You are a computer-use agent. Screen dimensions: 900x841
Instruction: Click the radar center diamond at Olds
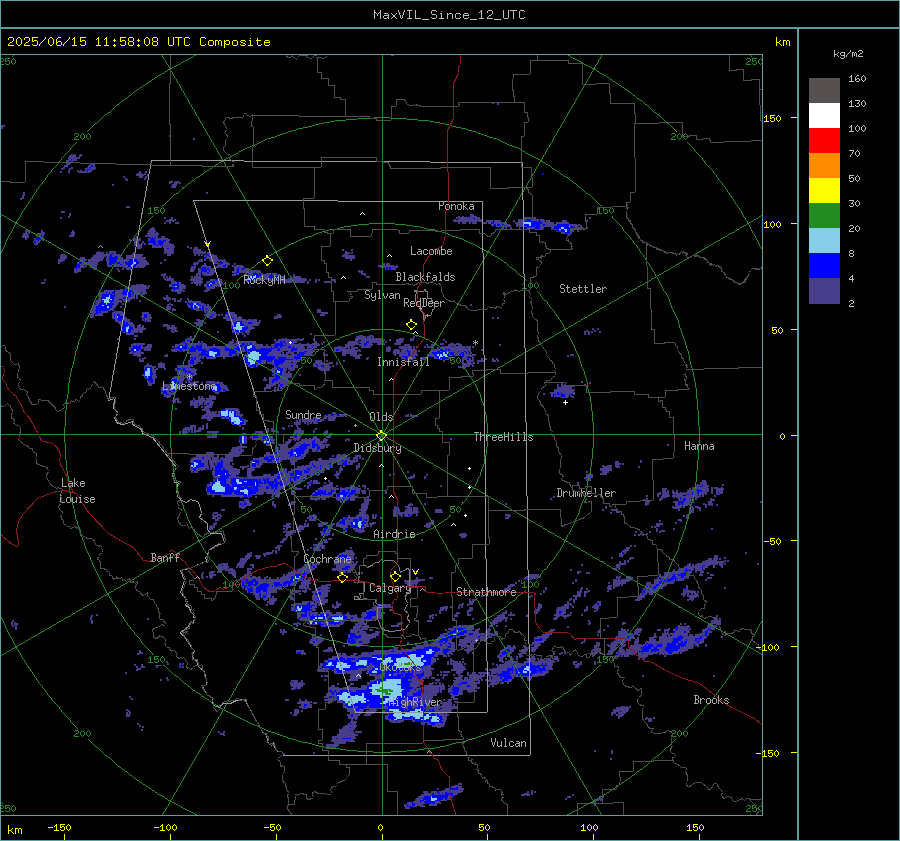click(x=382, y=436)
